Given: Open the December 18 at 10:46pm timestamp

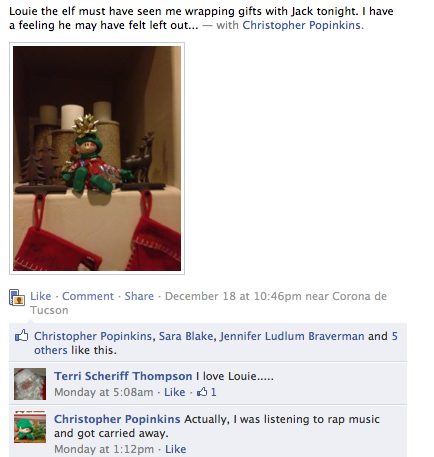Looking at the screenshot, I should 233,296.
